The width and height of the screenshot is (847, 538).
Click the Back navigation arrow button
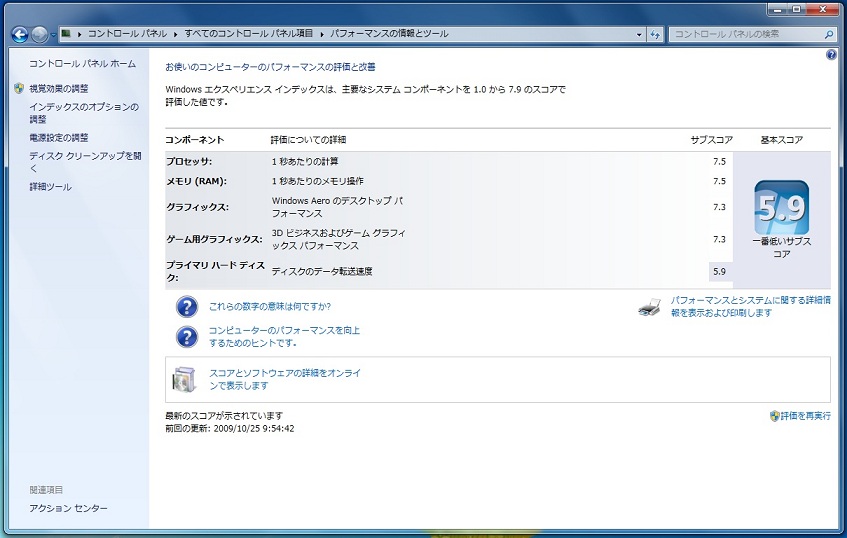[x=20, y=35]
